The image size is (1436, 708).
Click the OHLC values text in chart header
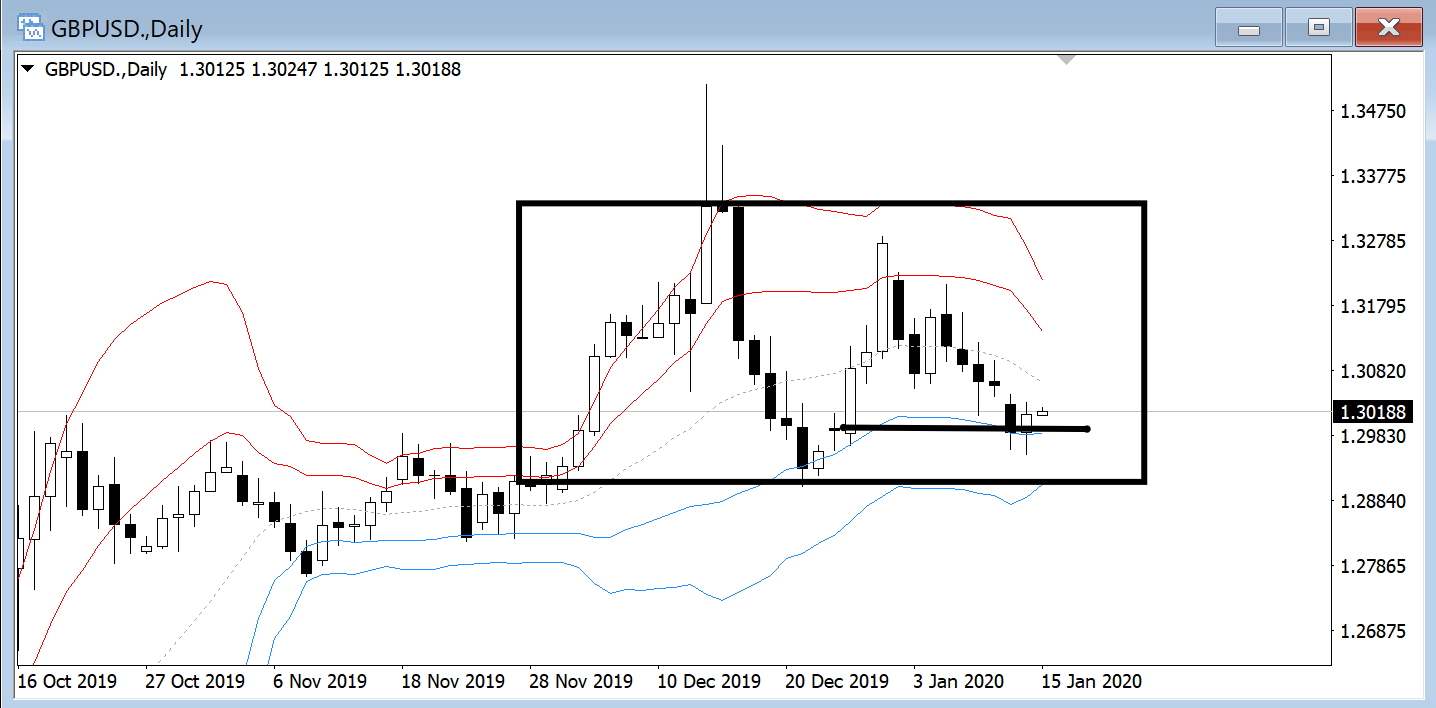[320, 70]
